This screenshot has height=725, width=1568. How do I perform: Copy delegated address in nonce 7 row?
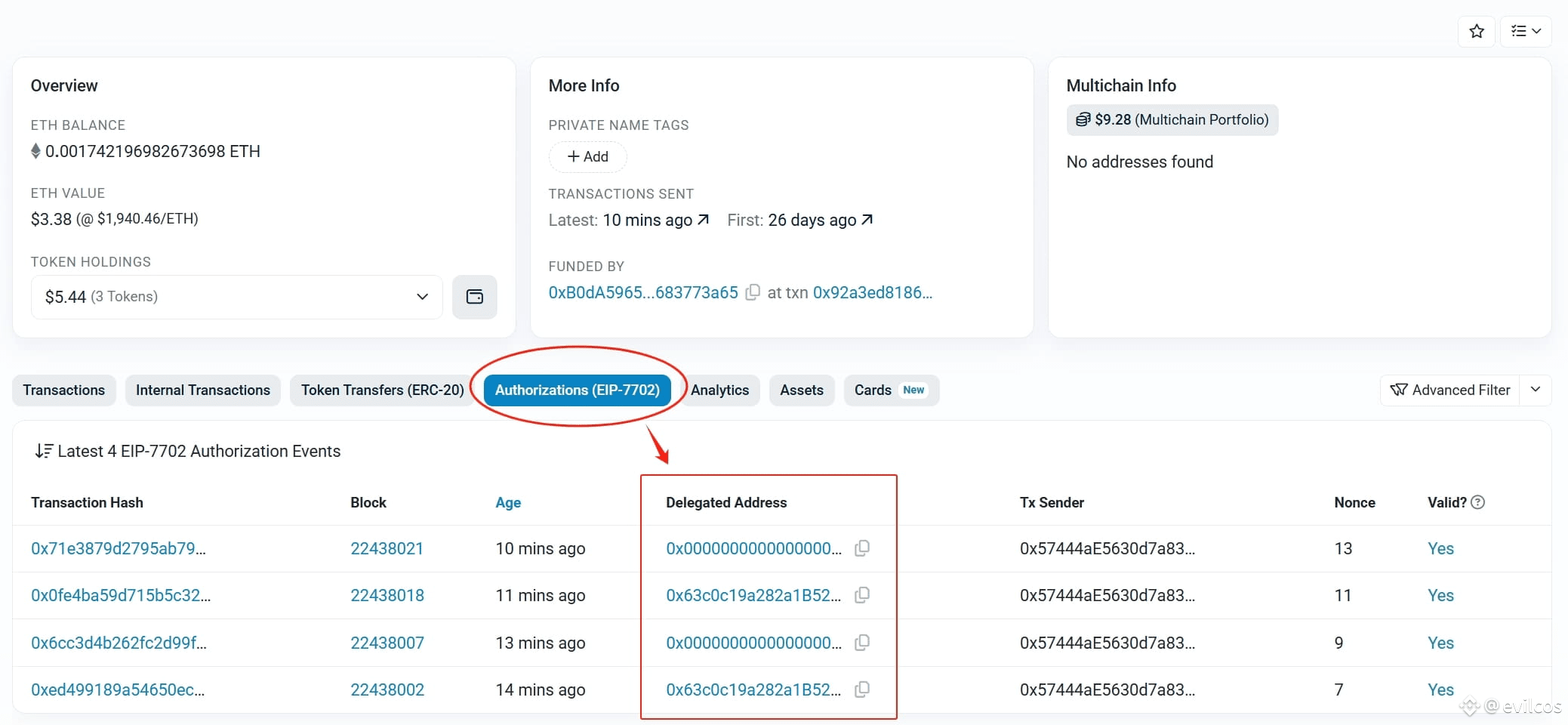pyautogui.click(x=862, y=690)
